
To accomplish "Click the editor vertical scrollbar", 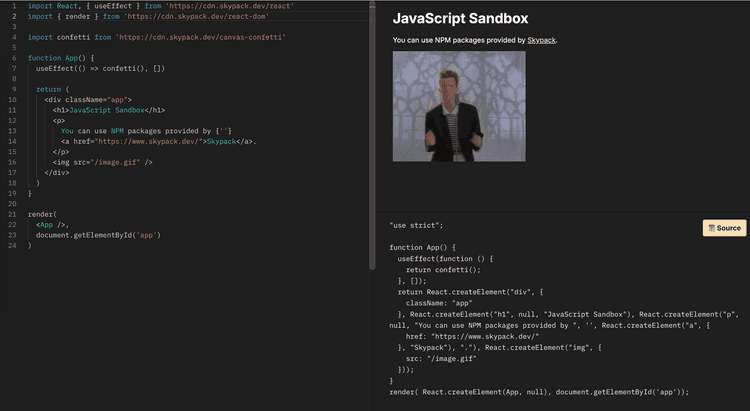I will [x=372, y=136].
